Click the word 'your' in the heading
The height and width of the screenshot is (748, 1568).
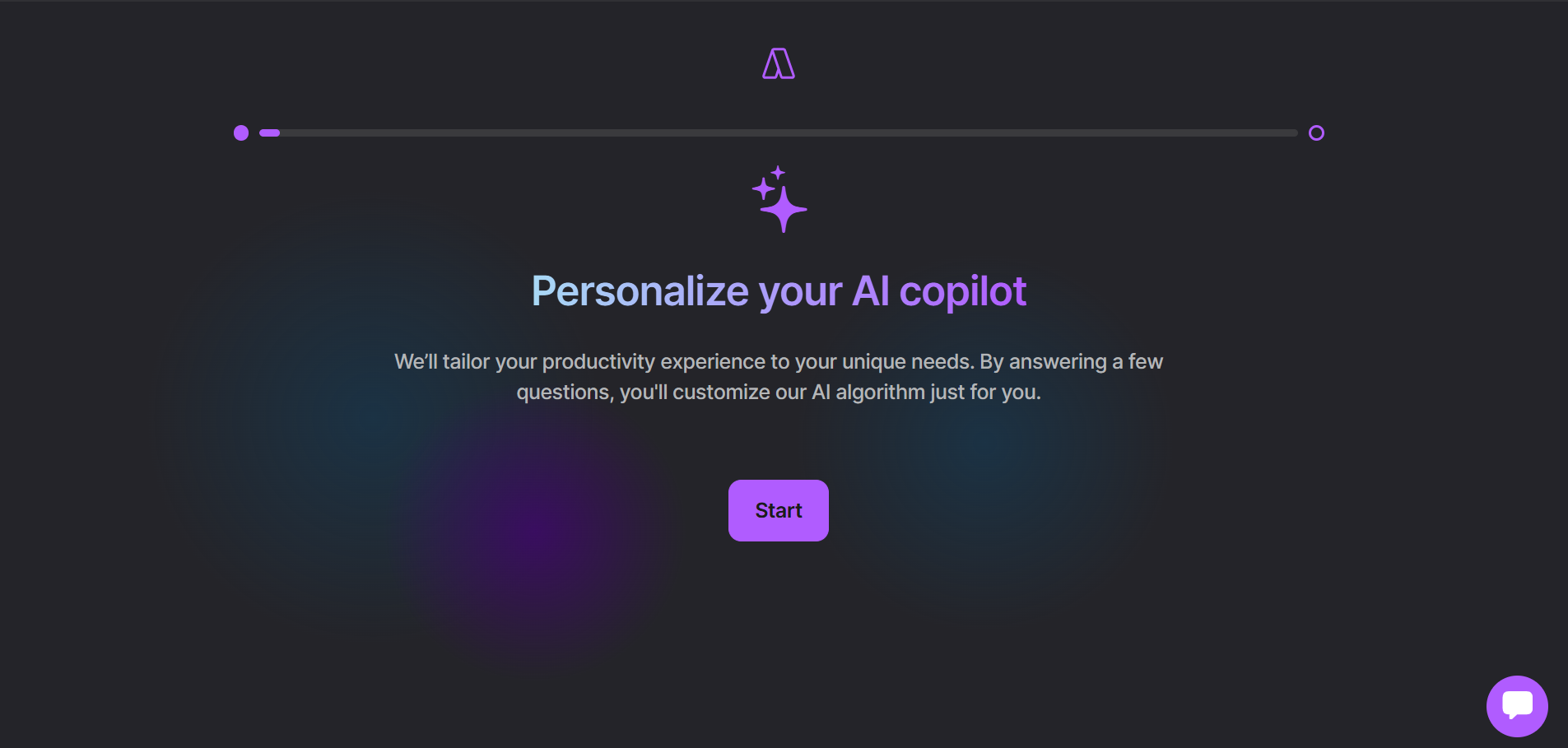(800, 295)
